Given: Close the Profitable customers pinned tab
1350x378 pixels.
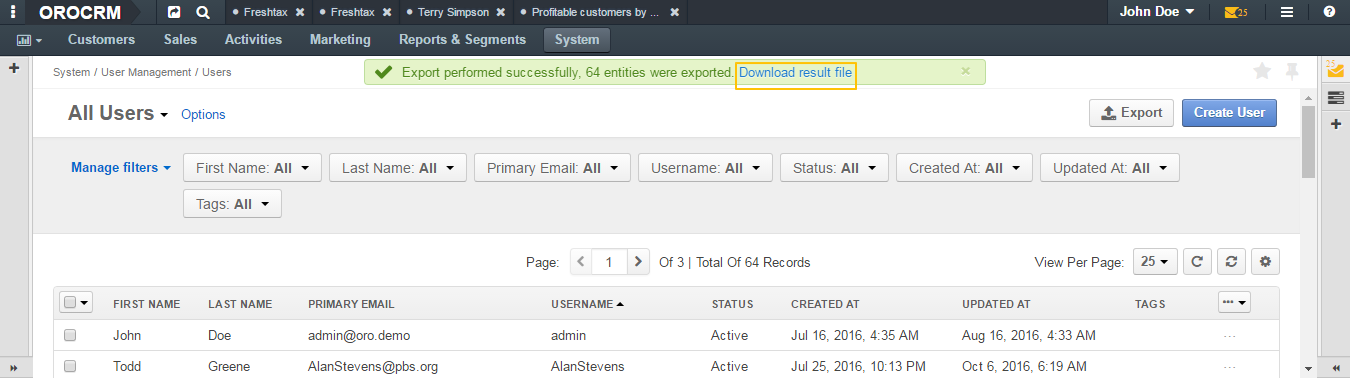Looking at the screenshot, I should [675, 13].
